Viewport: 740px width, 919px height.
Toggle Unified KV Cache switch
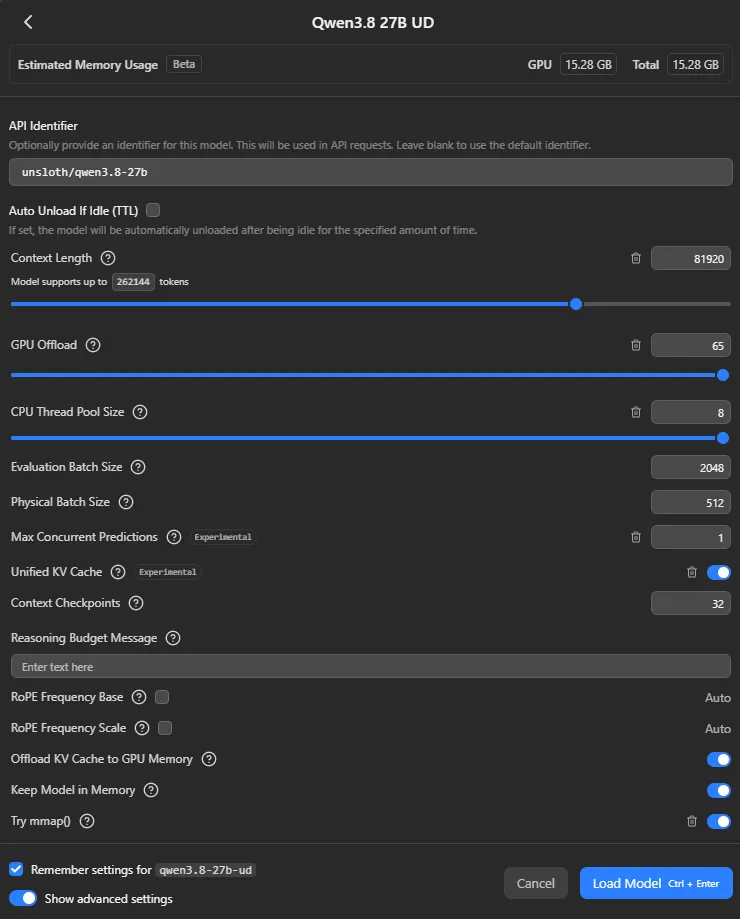(x=718, y=572)
